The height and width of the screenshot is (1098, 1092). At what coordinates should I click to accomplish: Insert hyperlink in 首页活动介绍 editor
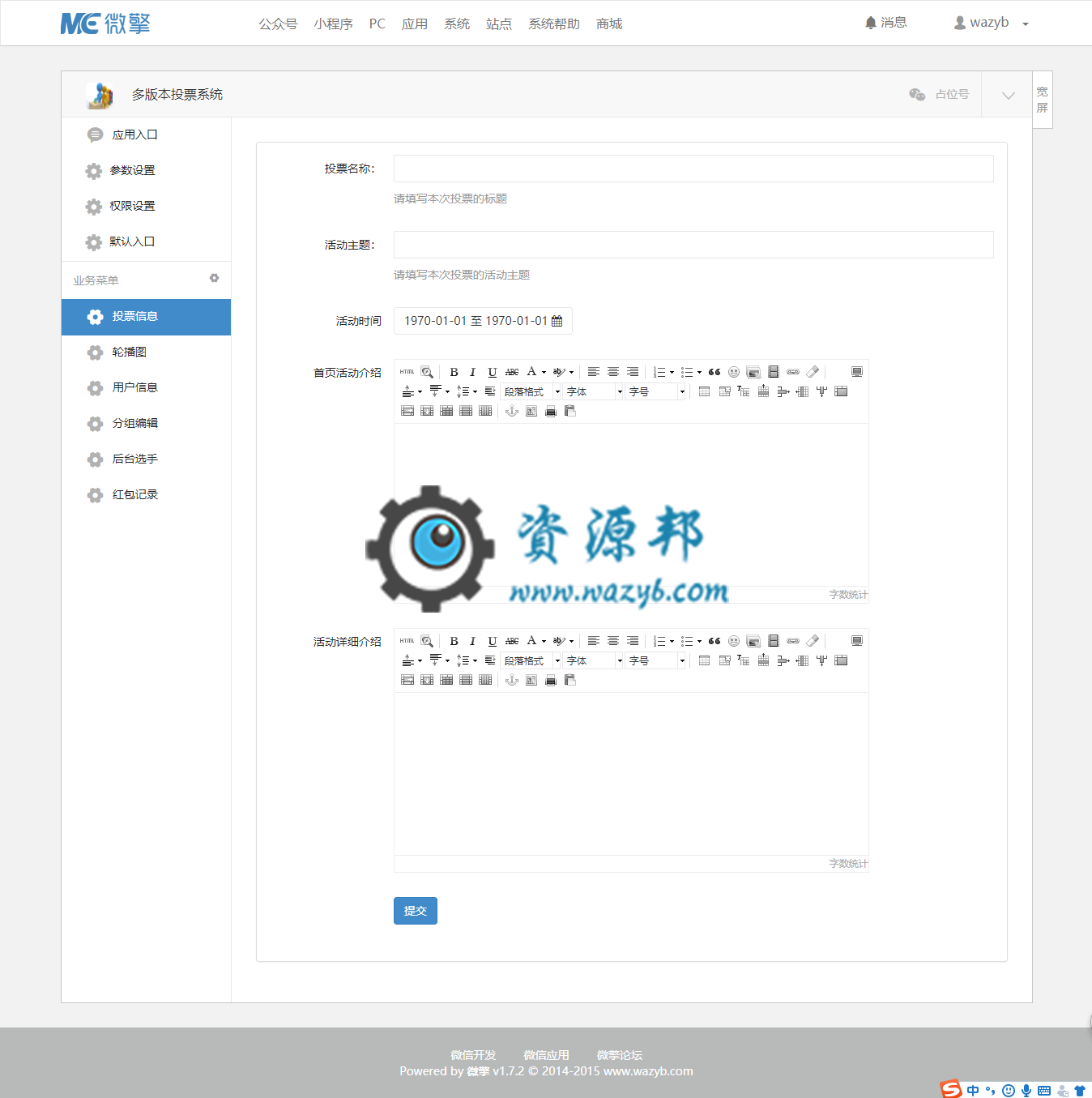pos(793,372)
